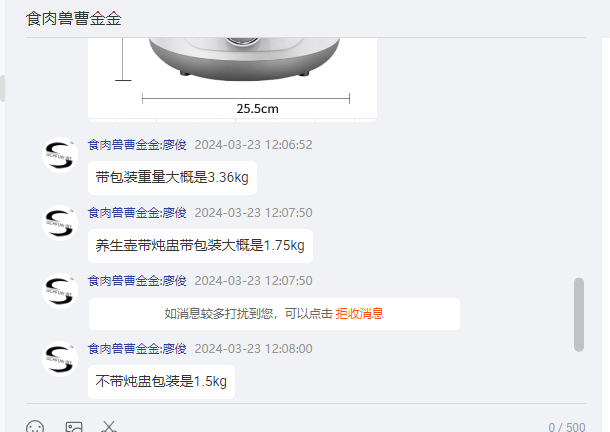This screenshot has width=610, height=432.
Task: Select message 带包装重量大概是3.36kg
Action: (172, 178)
